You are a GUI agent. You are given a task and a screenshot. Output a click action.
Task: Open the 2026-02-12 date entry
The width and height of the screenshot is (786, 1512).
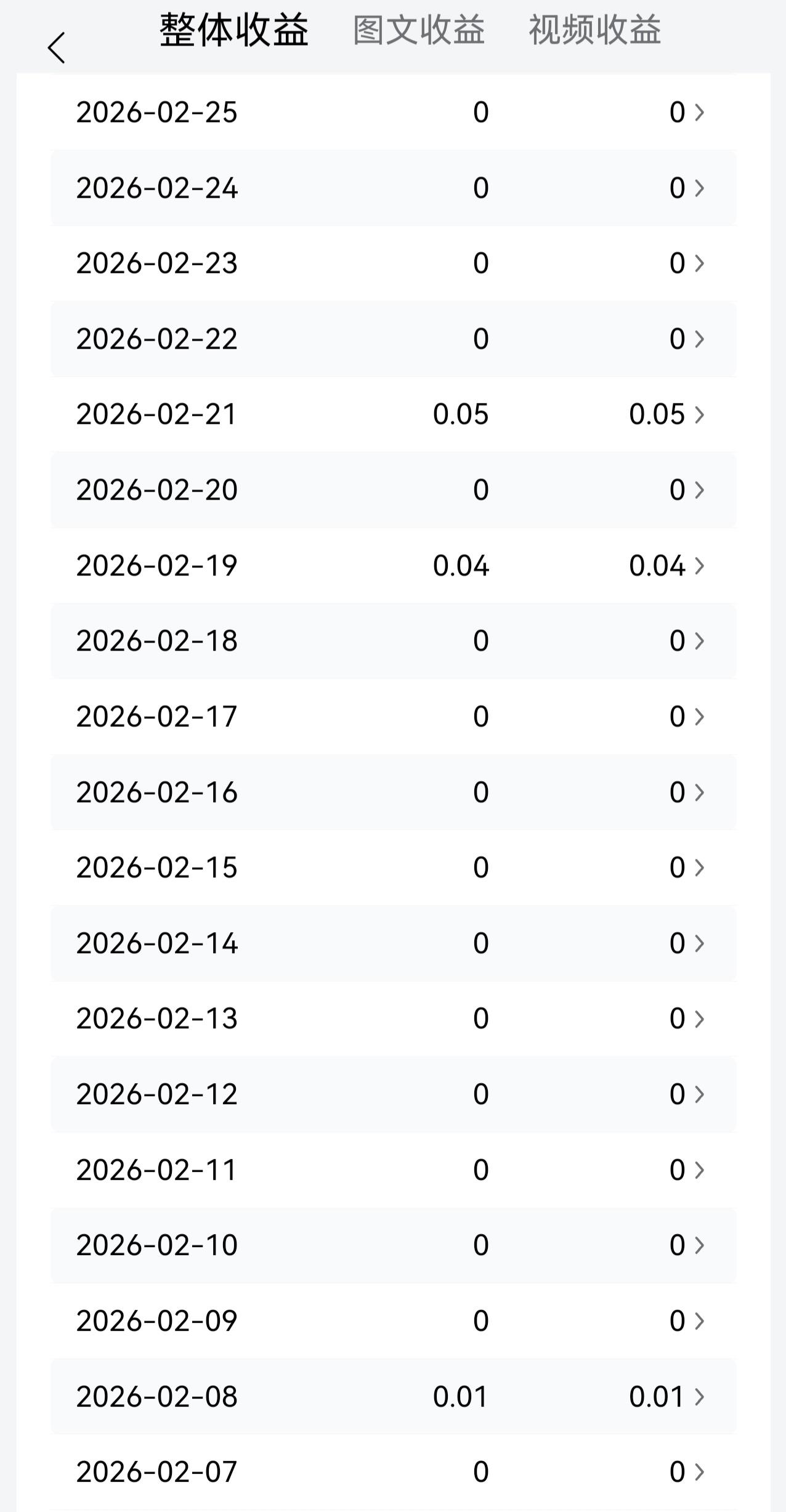point(156,1094)
